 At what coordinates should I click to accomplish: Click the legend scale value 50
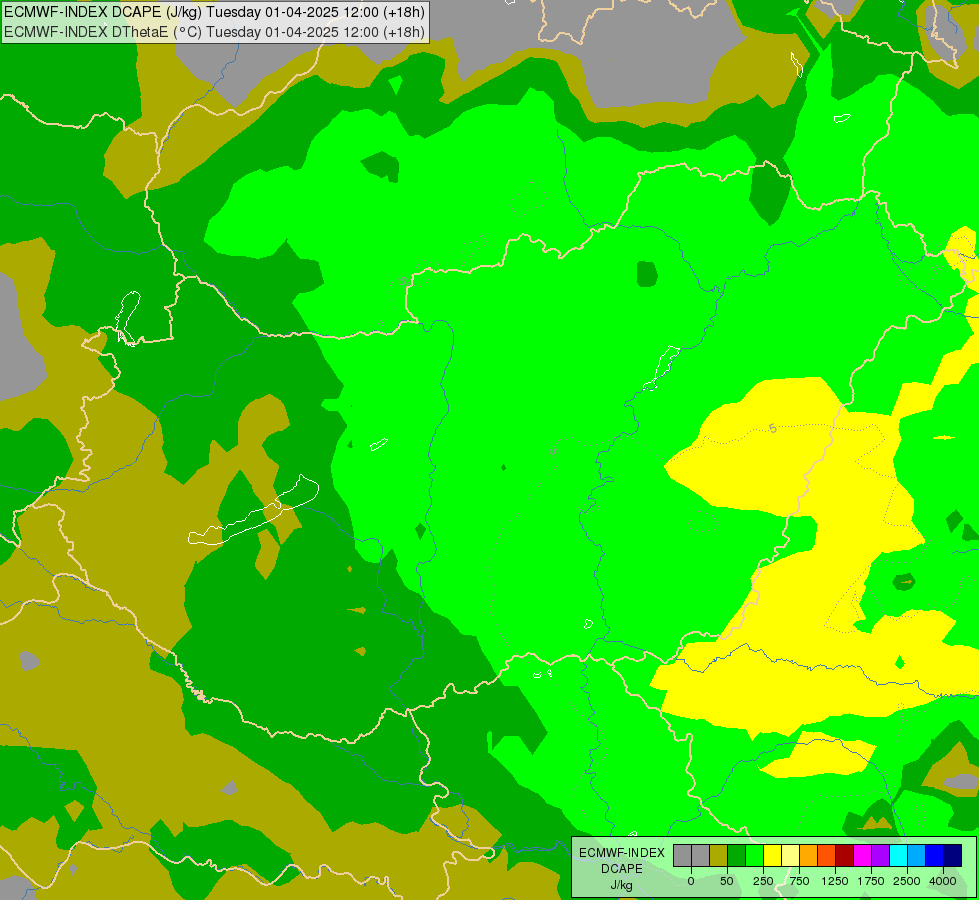(x=727, y=881)
